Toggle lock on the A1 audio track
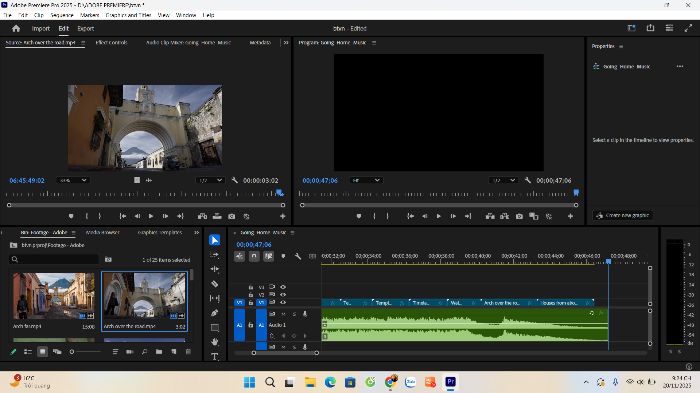This screenshot has height=393, width=700. 250,325
